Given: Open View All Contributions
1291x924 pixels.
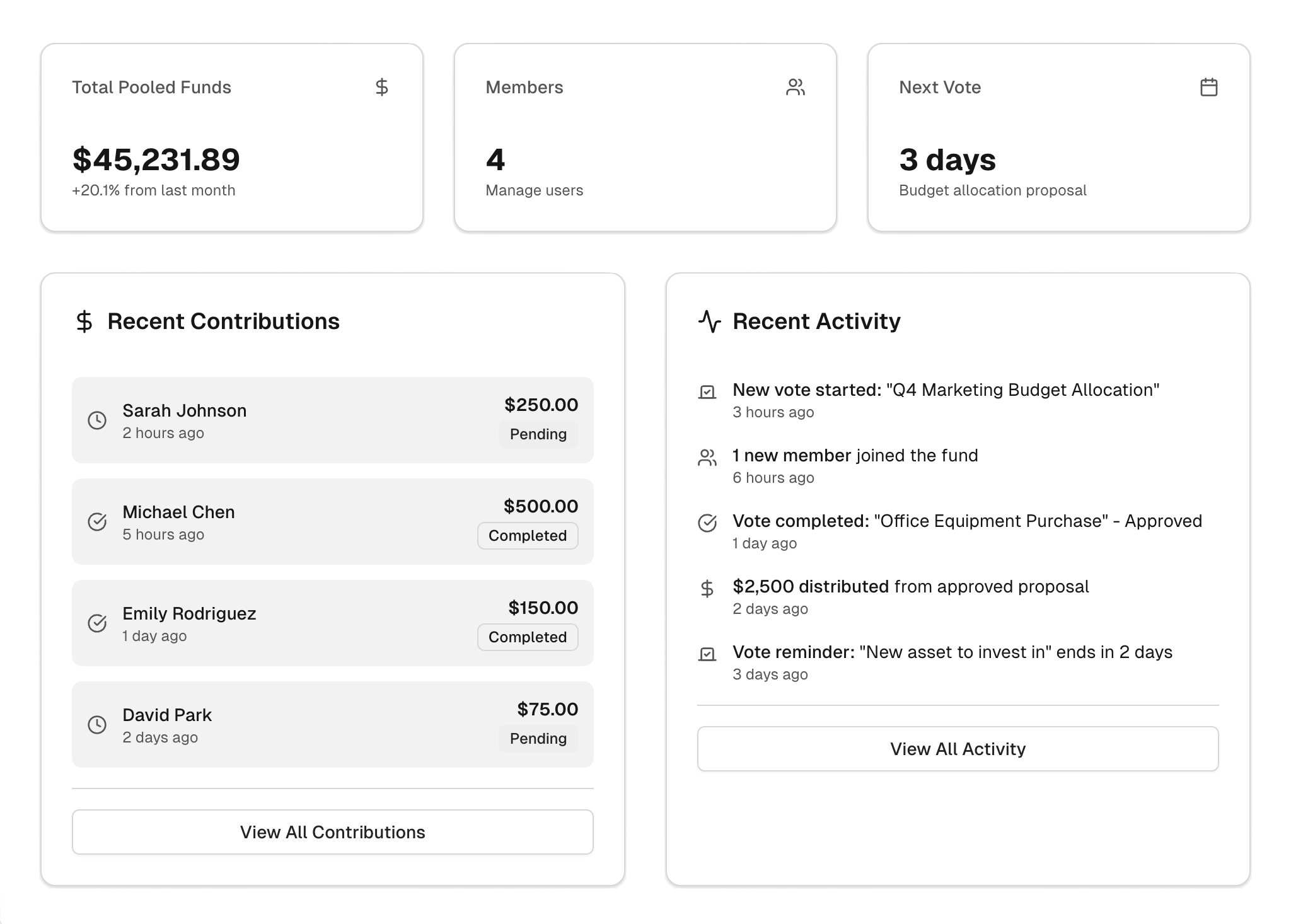Looking at the screenshot, I should click(x=332, y=832).
